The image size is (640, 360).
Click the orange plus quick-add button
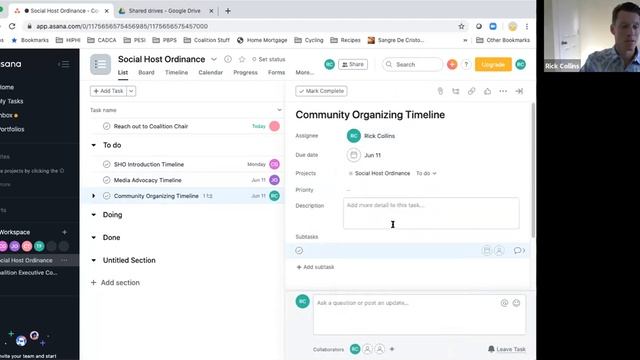click(x=452, y=64)
